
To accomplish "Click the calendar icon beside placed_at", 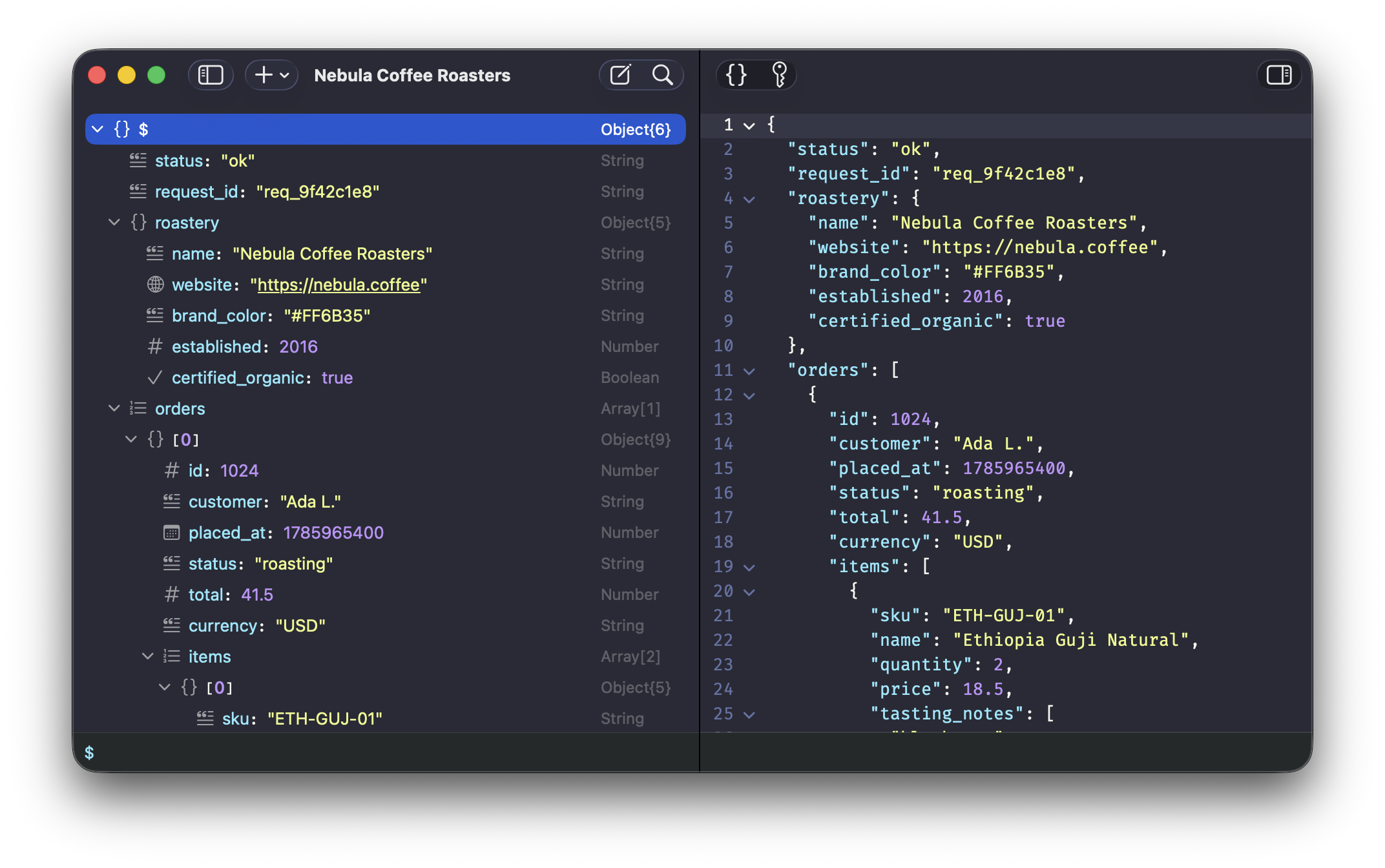I will coord(172,533).
